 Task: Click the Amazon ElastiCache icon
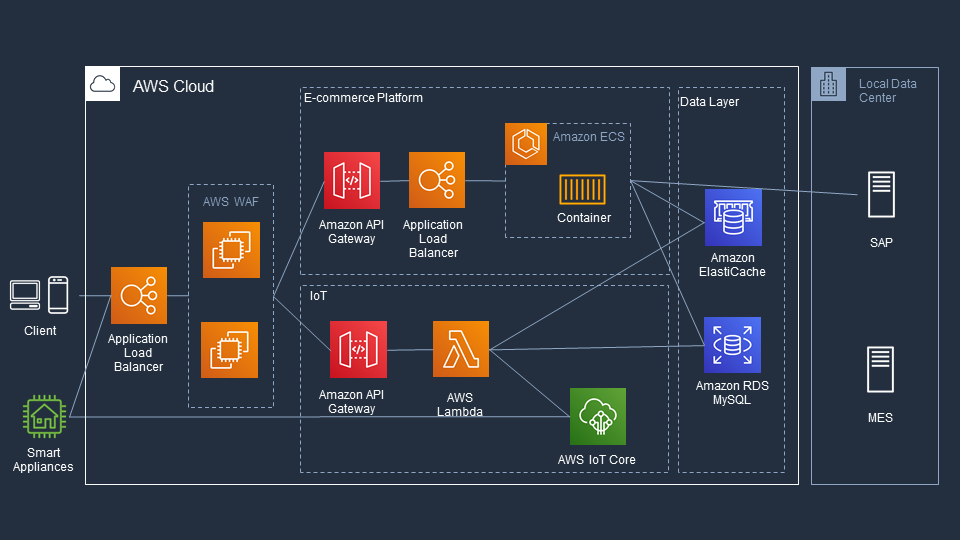coord(733,217)
